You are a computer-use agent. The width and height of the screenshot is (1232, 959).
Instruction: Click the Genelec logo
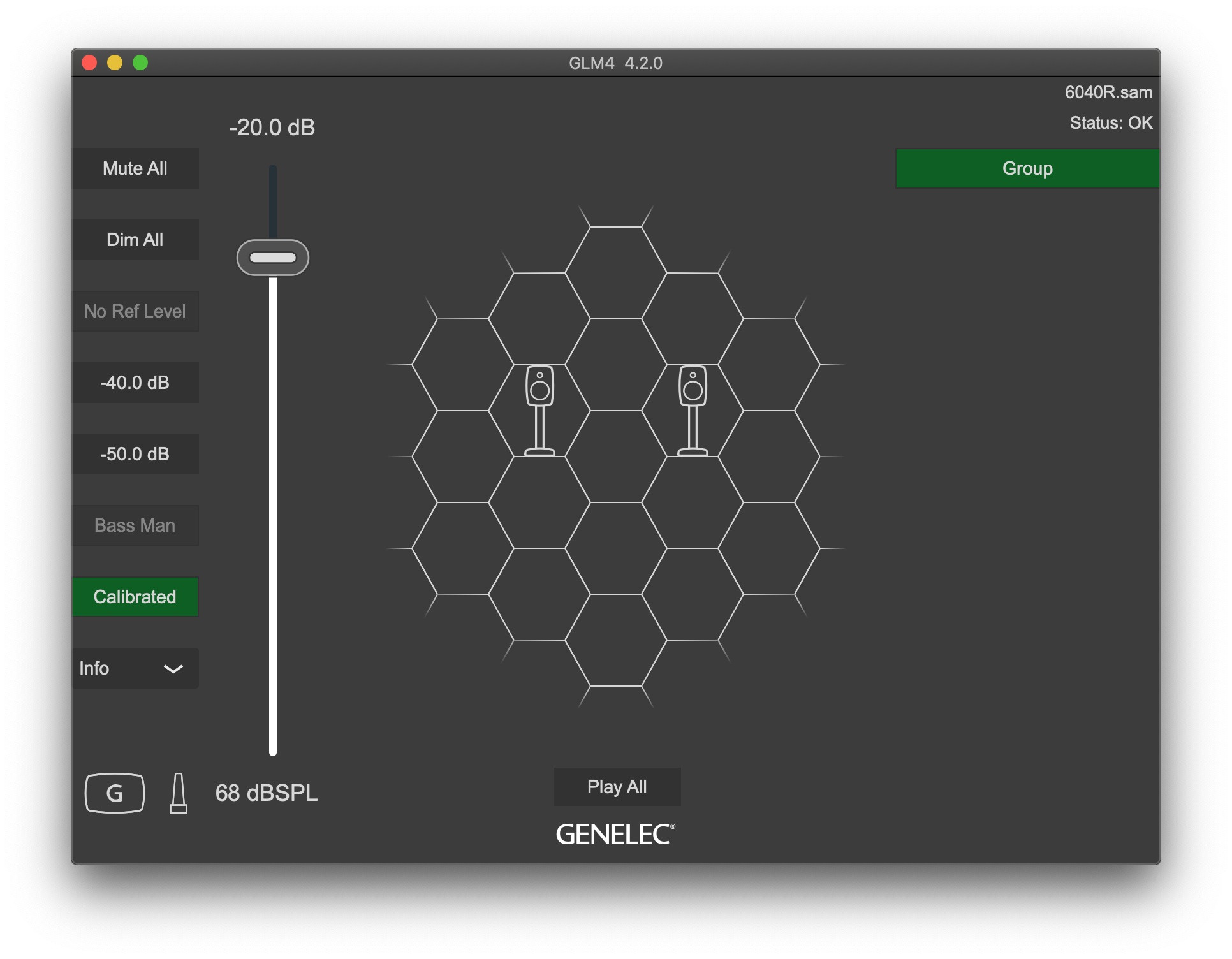(x=615, y=834)
